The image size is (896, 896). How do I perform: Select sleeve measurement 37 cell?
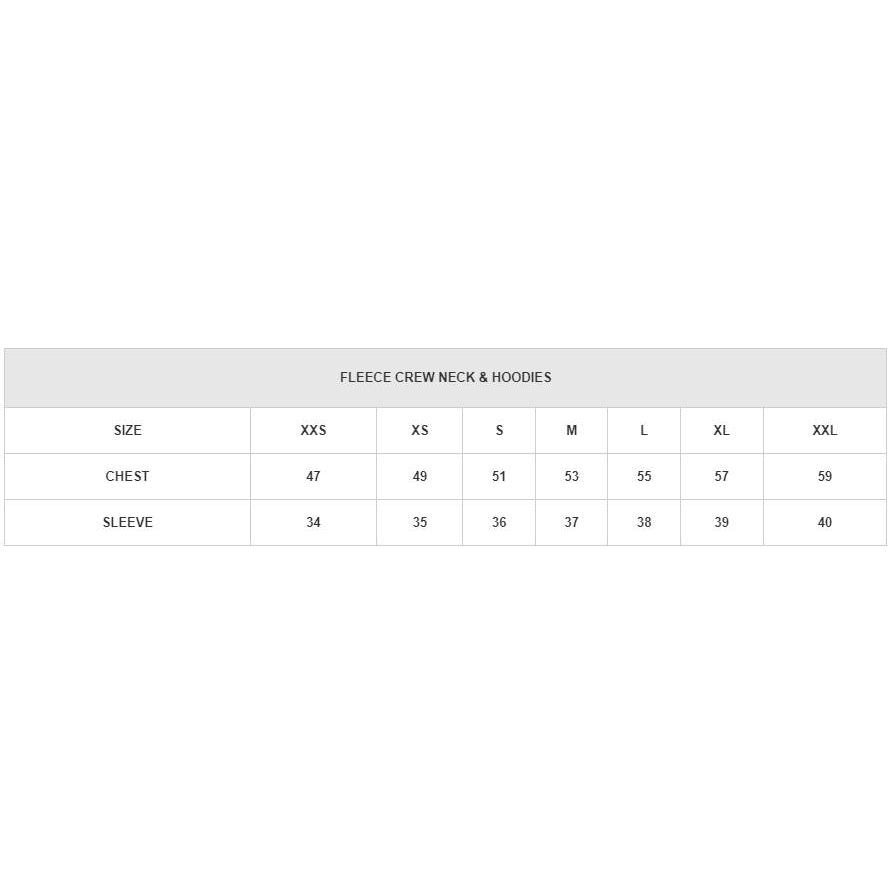tap(571, 523)
